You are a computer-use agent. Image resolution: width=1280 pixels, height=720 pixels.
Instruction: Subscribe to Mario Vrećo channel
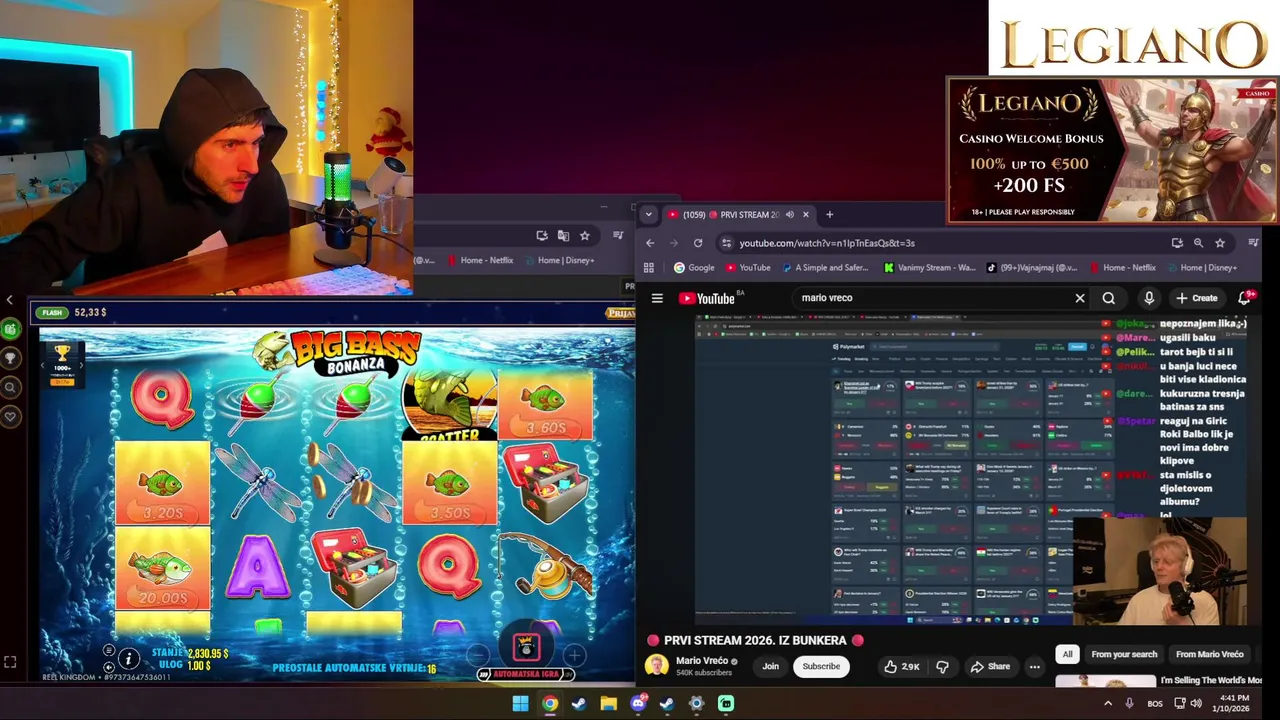[821, 666]
